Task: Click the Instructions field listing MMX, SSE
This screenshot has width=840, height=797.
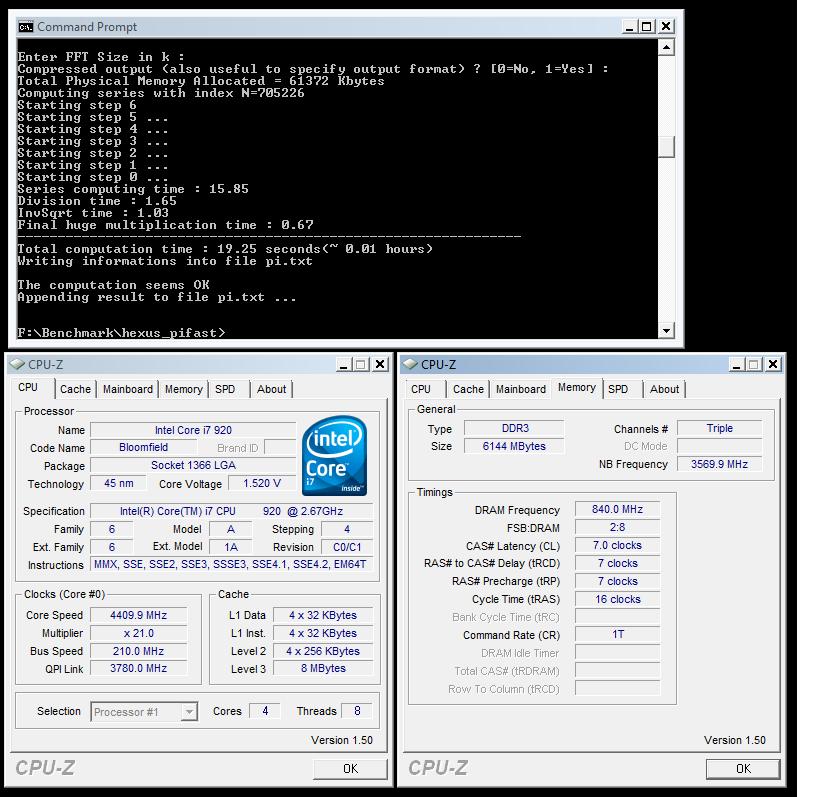Action: [x=231, y=564]
